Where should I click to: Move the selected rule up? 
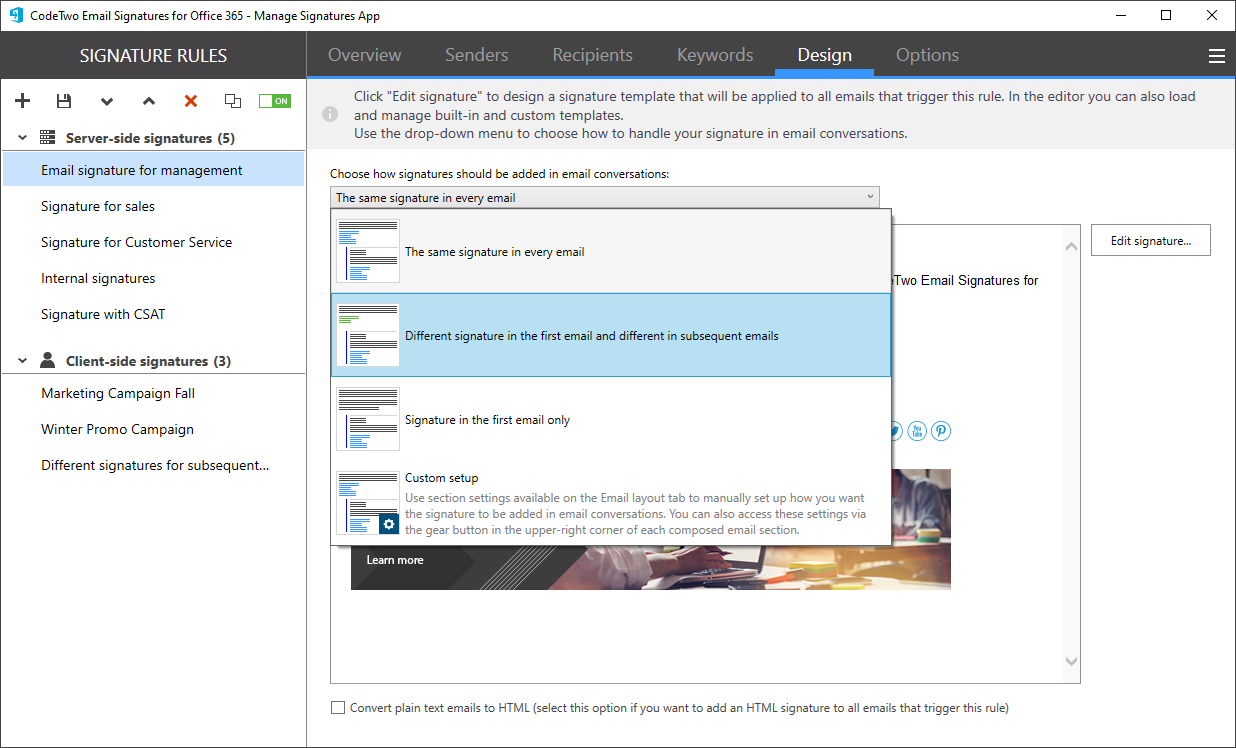148,100
